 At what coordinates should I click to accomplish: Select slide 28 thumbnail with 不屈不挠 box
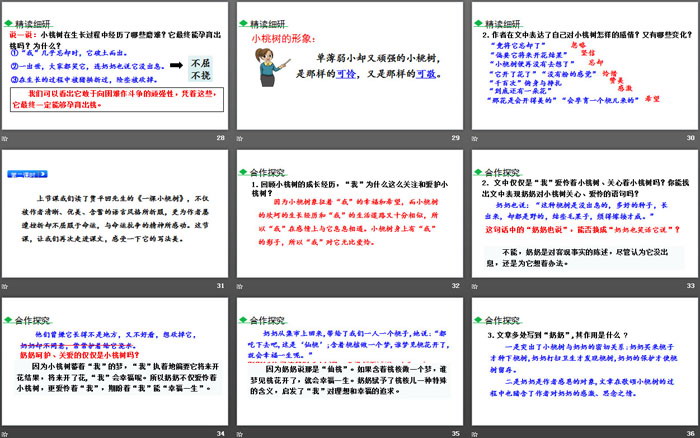click(115, 66)
